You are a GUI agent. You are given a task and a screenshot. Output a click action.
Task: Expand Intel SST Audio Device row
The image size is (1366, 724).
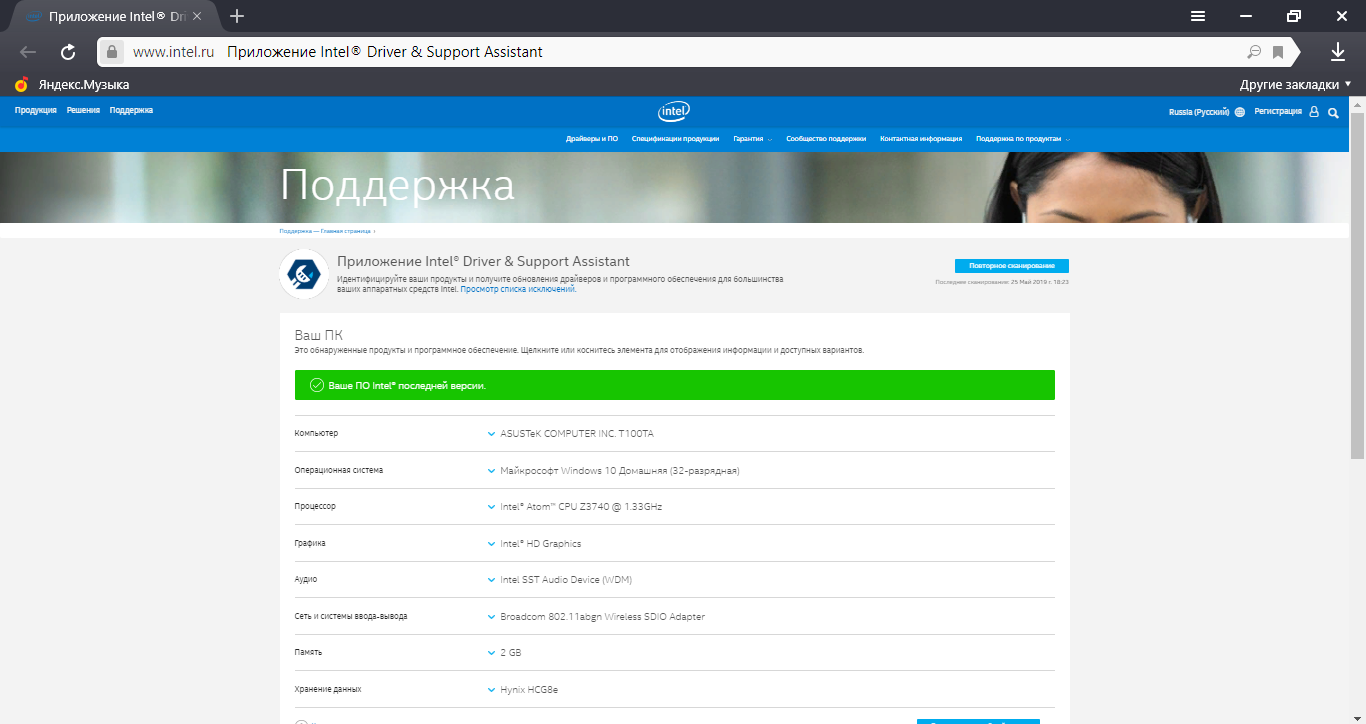click(x=674, y=580)
